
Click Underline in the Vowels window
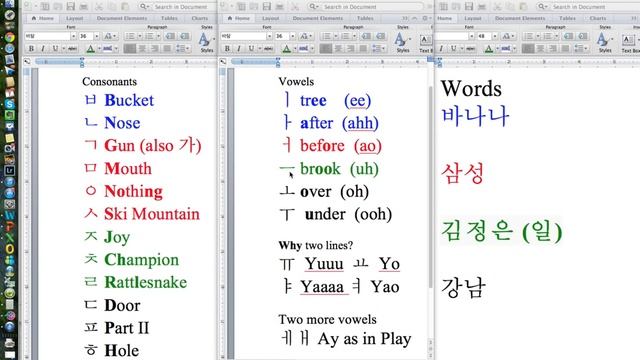pos(251,49)
